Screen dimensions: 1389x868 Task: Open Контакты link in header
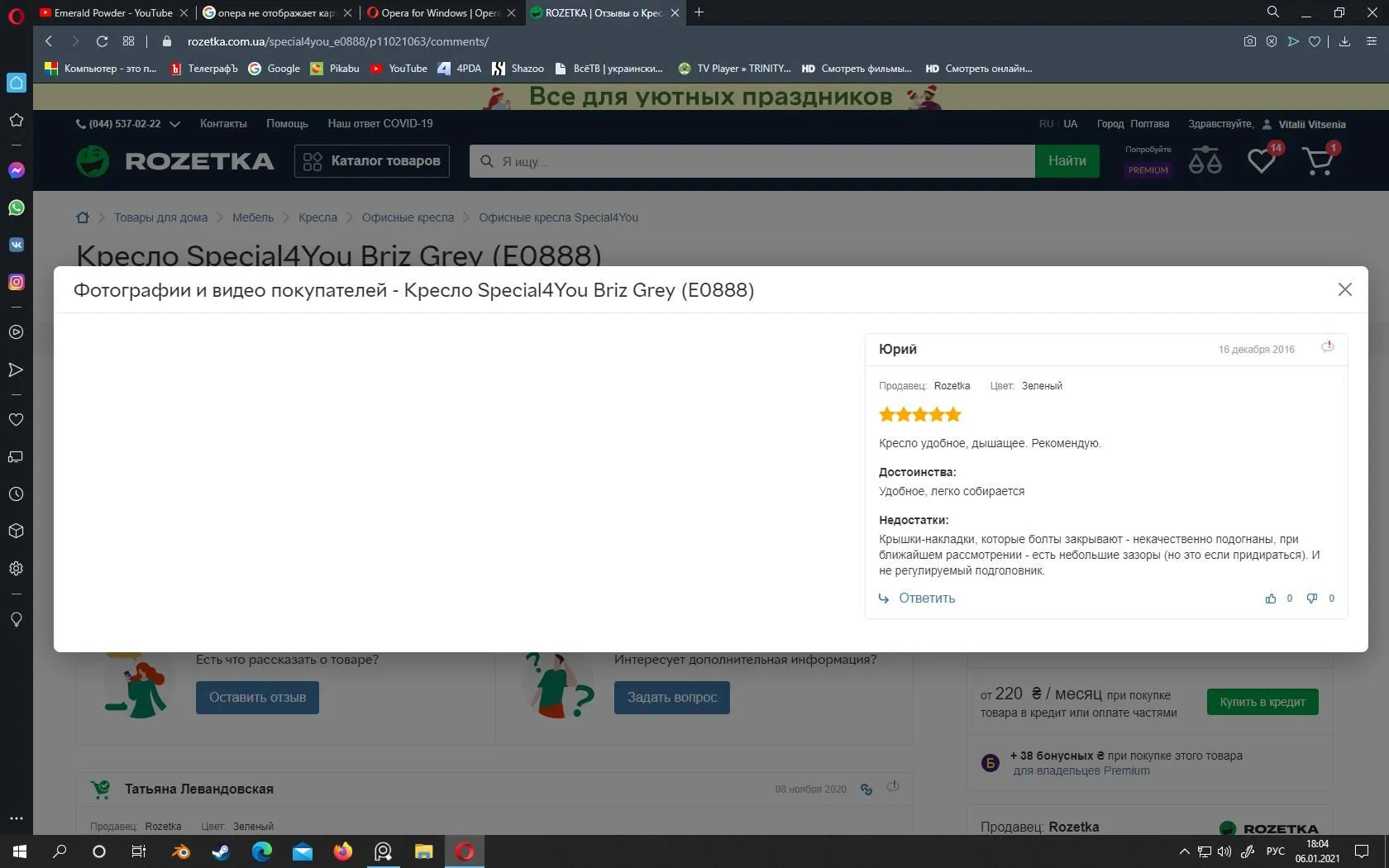click(223, 124)
